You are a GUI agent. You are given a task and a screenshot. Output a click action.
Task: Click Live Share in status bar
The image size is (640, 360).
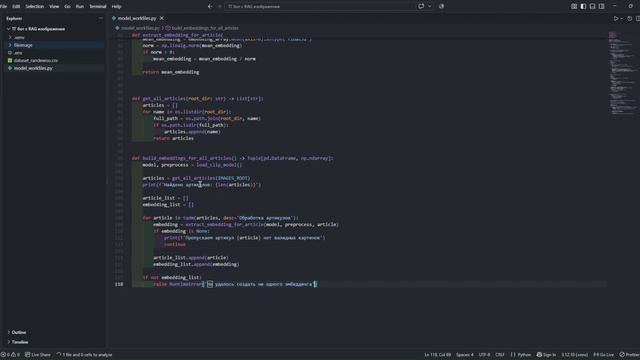tap(38, 355)
